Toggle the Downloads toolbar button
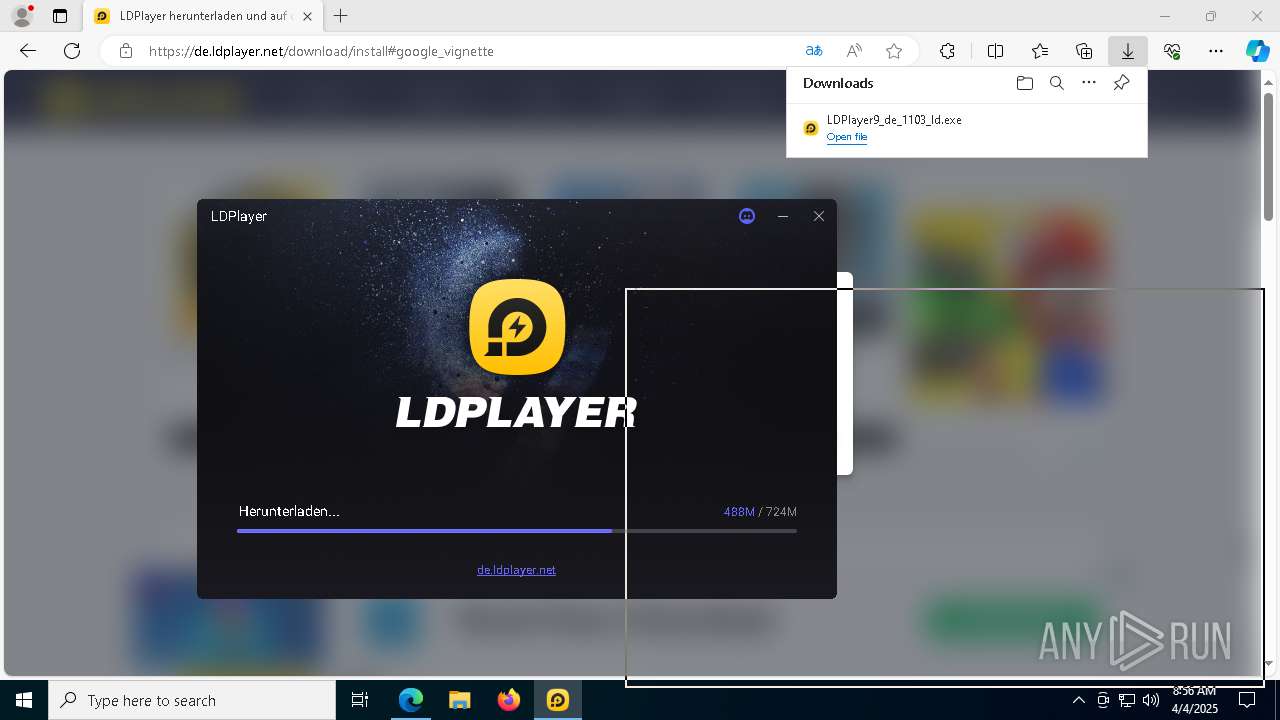This screenshot has height=720, width=1280. 1128,51
